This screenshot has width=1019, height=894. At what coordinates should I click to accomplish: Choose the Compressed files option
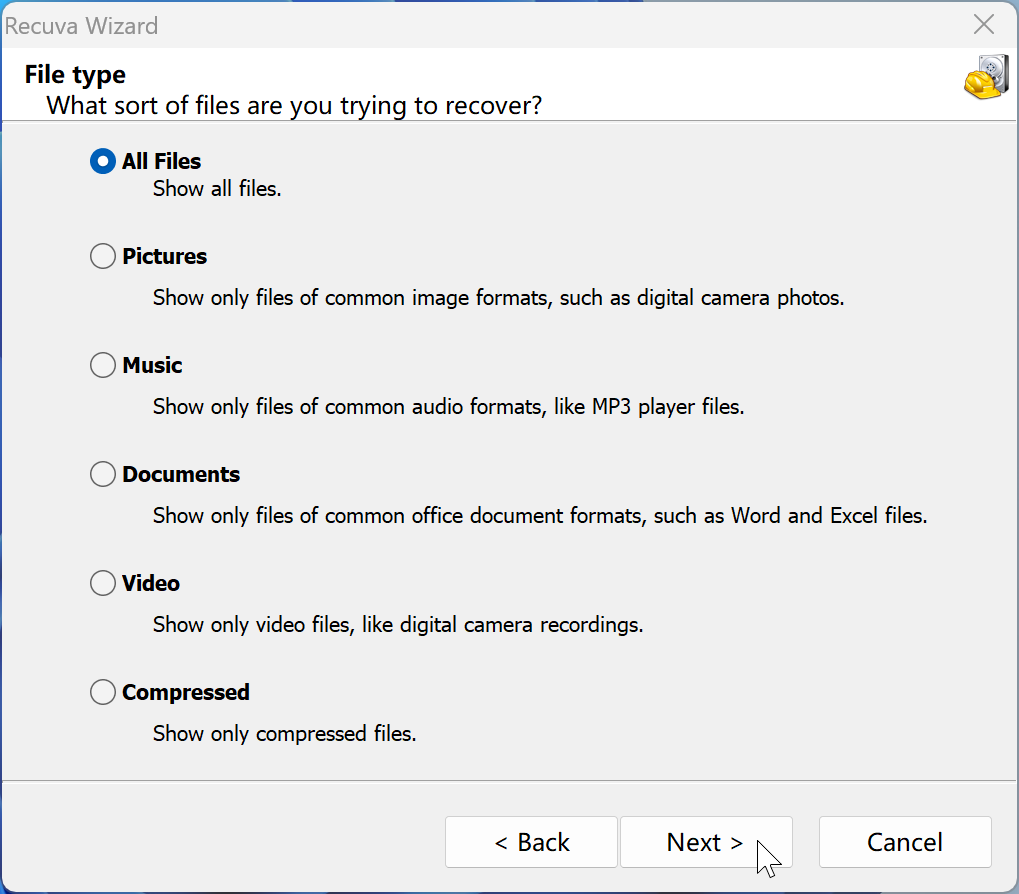click(x=103, y=692)
